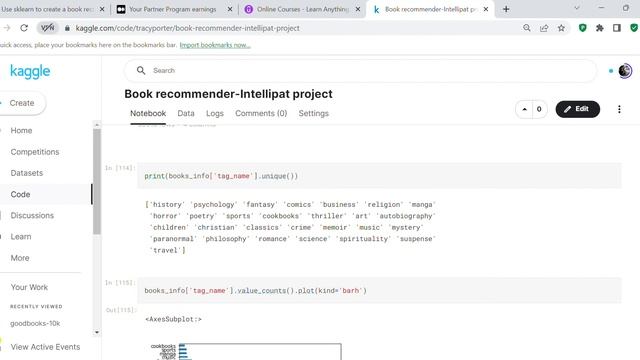Toggle the browser side panel icon

click(617, 28)
